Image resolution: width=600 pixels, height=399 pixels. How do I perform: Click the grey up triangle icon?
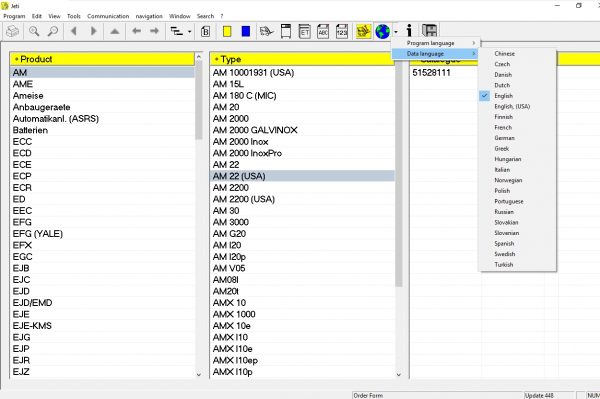(x=115, y=31)
